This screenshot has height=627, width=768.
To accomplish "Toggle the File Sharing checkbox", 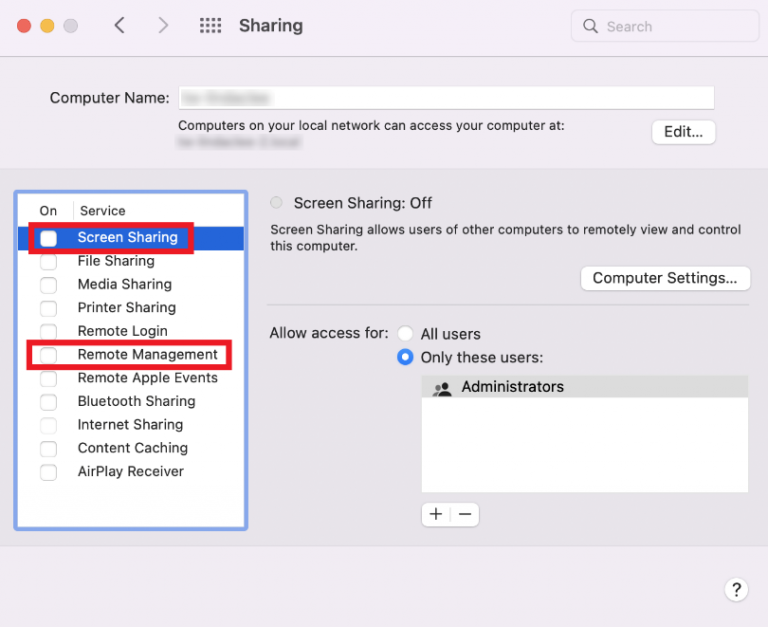I will pyautogui.click(x=48, y=261).
